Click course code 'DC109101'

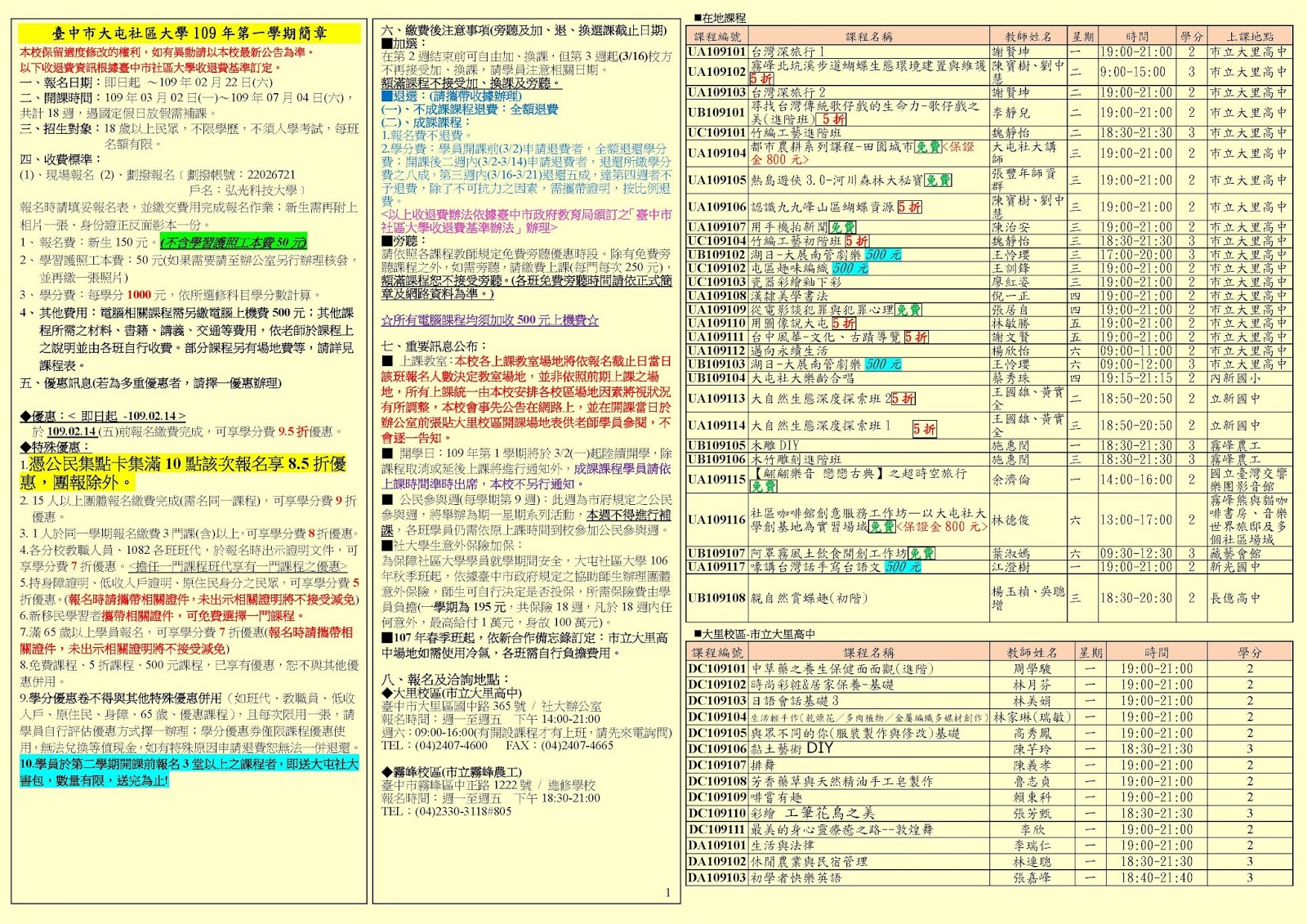click(717, 668)
